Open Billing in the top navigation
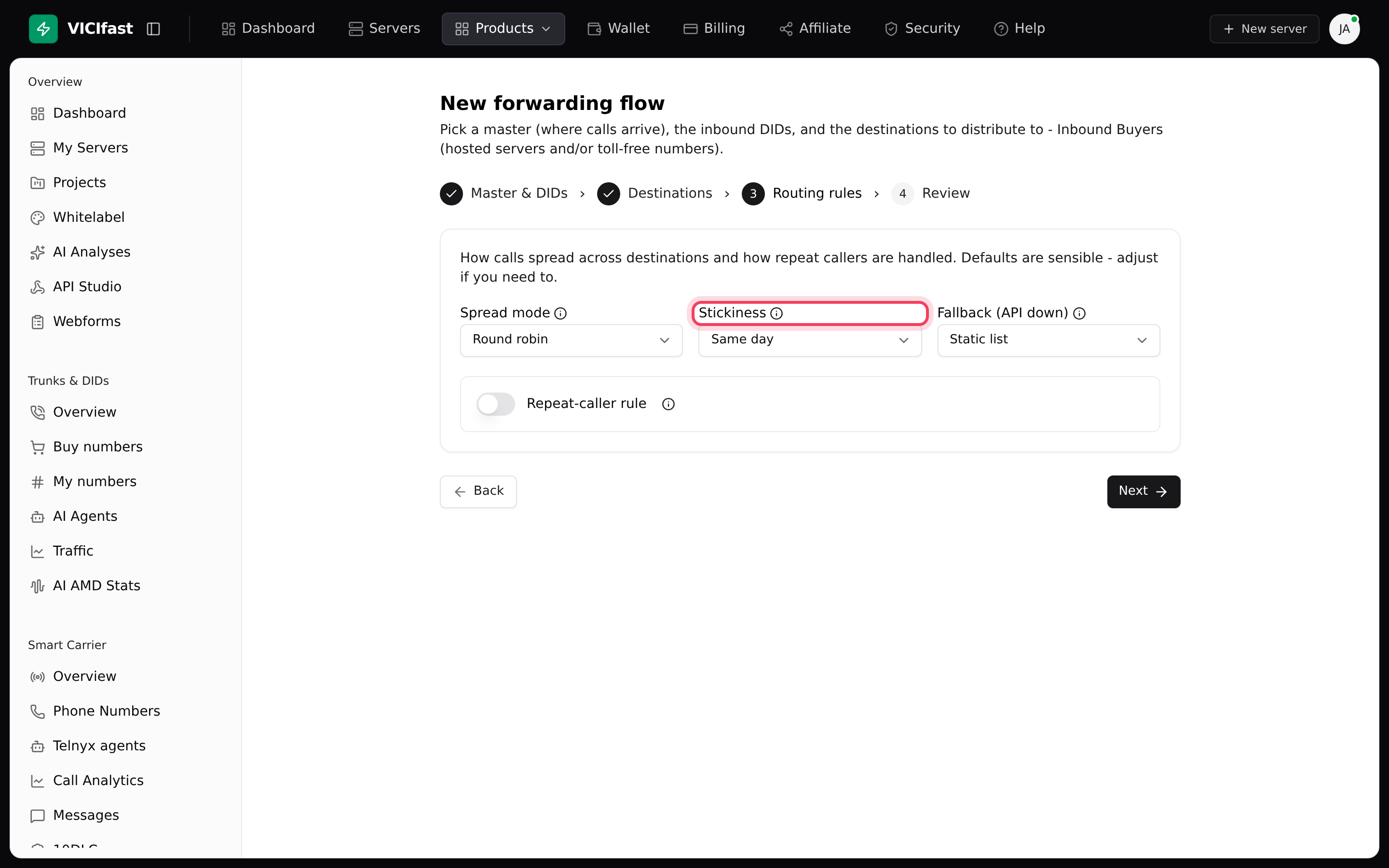The width and height of the screenshot is (1389, 868). (x=714, y=29)
